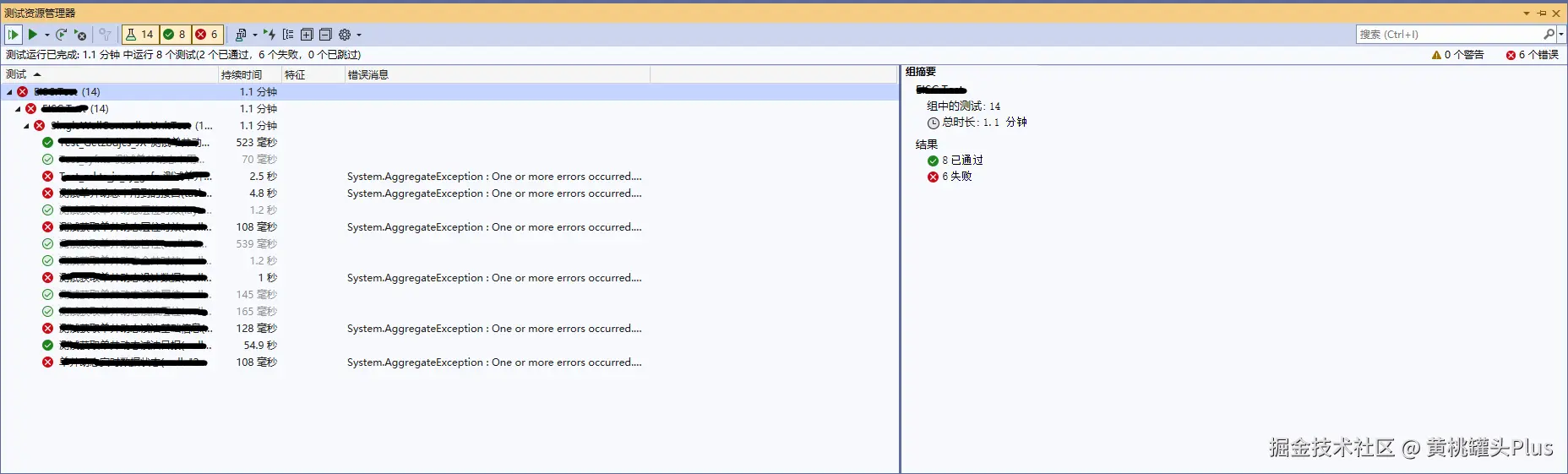Screen dimensions: 1568x474
Task: Collapse the third-level test class node
Action: (26, 126)
